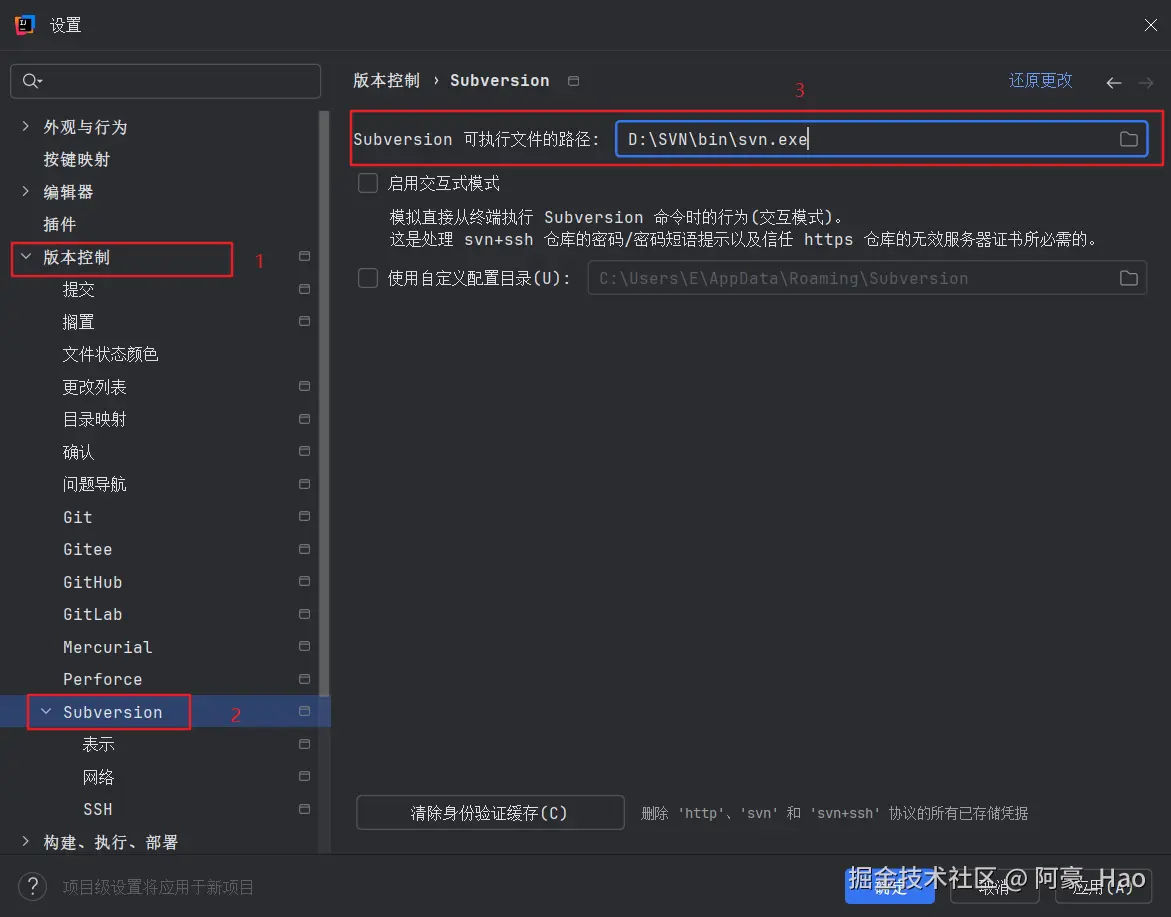This screenshot has width=1171, height=917.
Task: Click project-level icon on 提交 row
Action: (304, 289)
